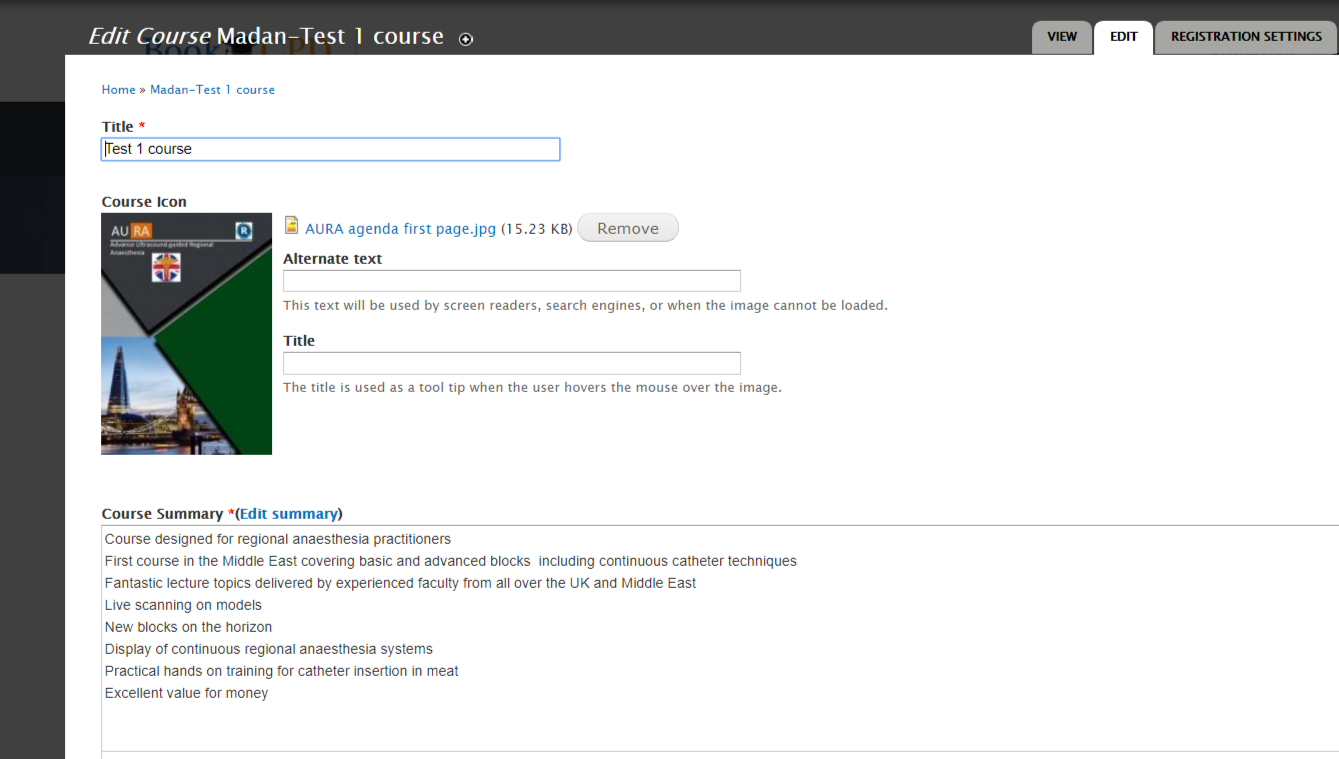Click the line starting 'First course in the Middle East'
The height and width of the screenshot is (759, 1339).
[451, 561]
